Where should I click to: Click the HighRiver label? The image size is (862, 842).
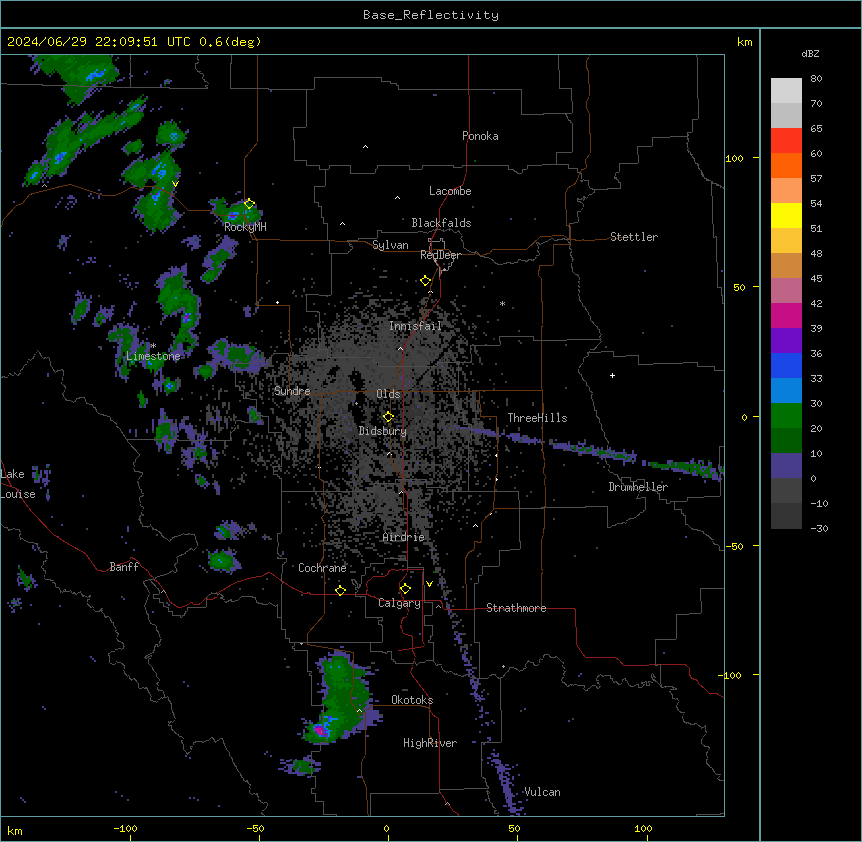coord(430,743)
